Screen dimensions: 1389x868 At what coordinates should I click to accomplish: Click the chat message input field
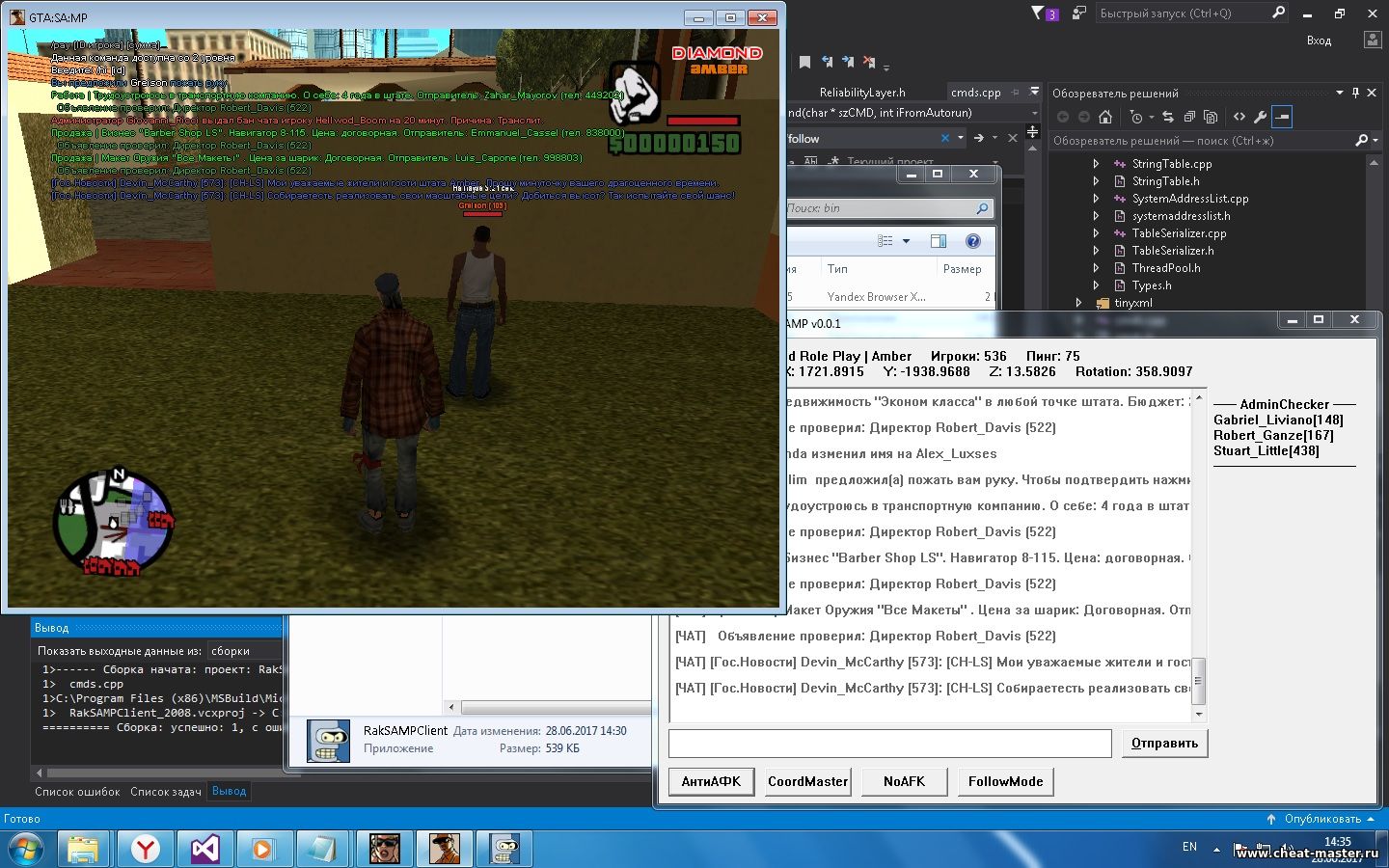click(x=889, y=743)
